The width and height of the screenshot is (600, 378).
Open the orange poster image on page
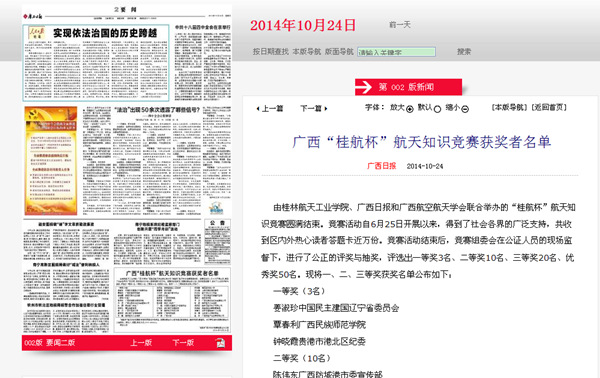51,161
